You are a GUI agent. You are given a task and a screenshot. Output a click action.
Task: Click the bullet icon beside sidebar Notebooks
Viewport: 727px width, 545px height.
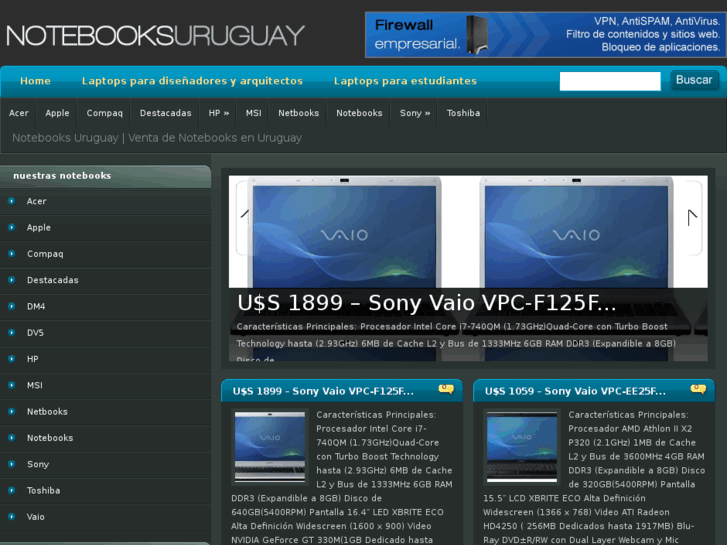click(12, 438)
